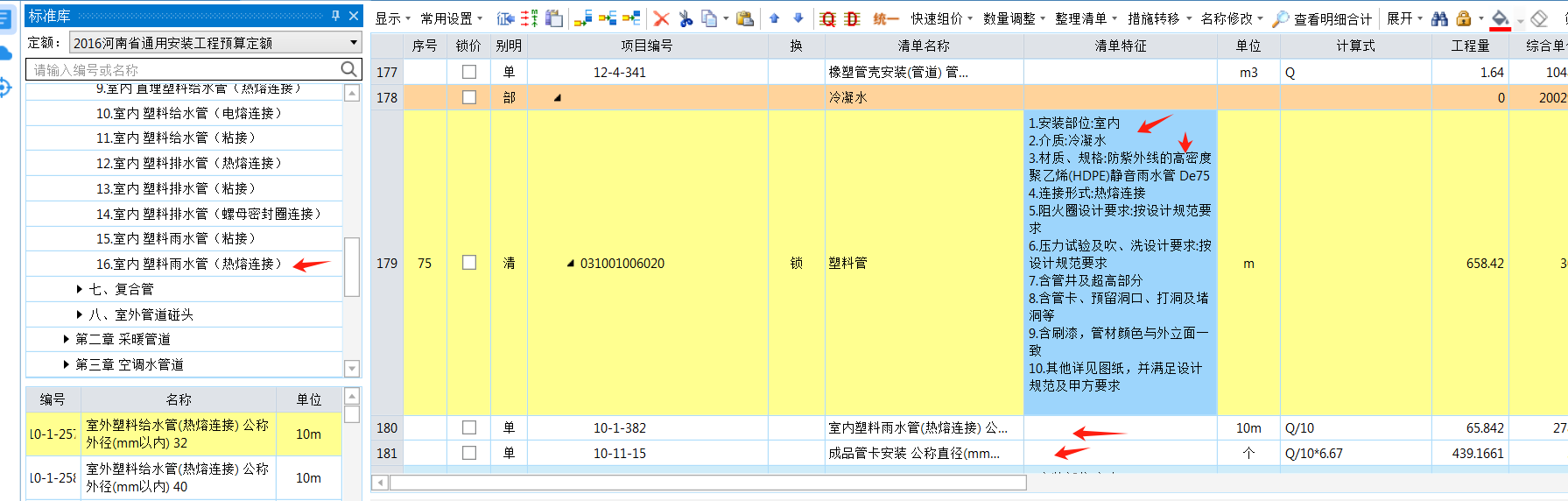Image resolution: width=1568 pixels, height=501 pixels.
Task: Open the dropdown arrow next to copy icon
Action: pos(726,18)
